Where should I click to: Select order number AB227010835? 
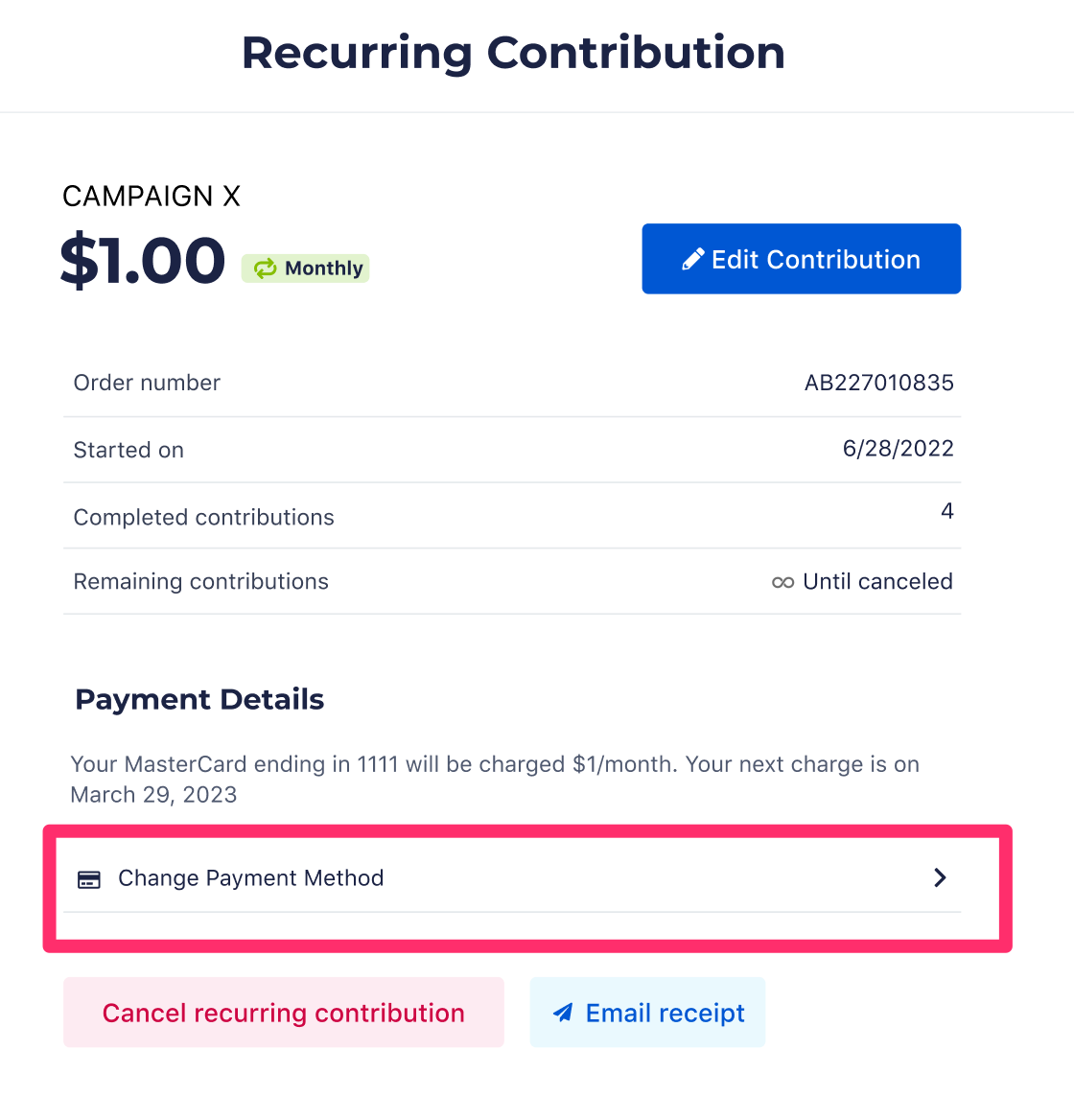pos(879,383)
